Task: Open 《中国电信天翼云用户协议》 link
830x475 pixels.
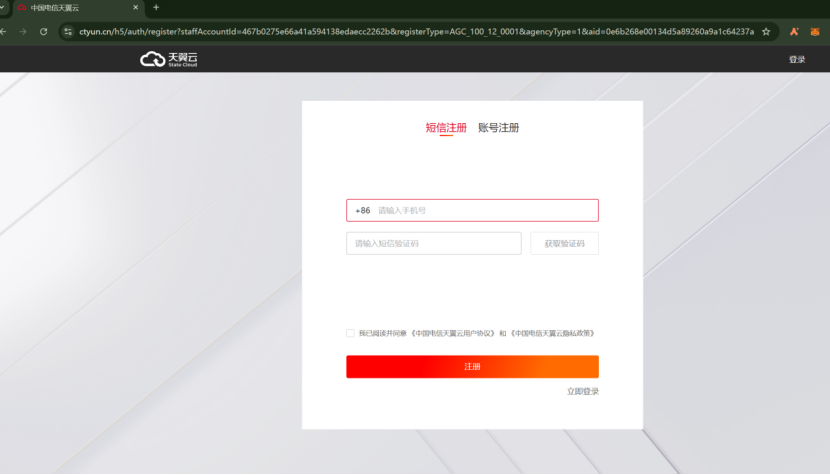Action: pos(453,333)
